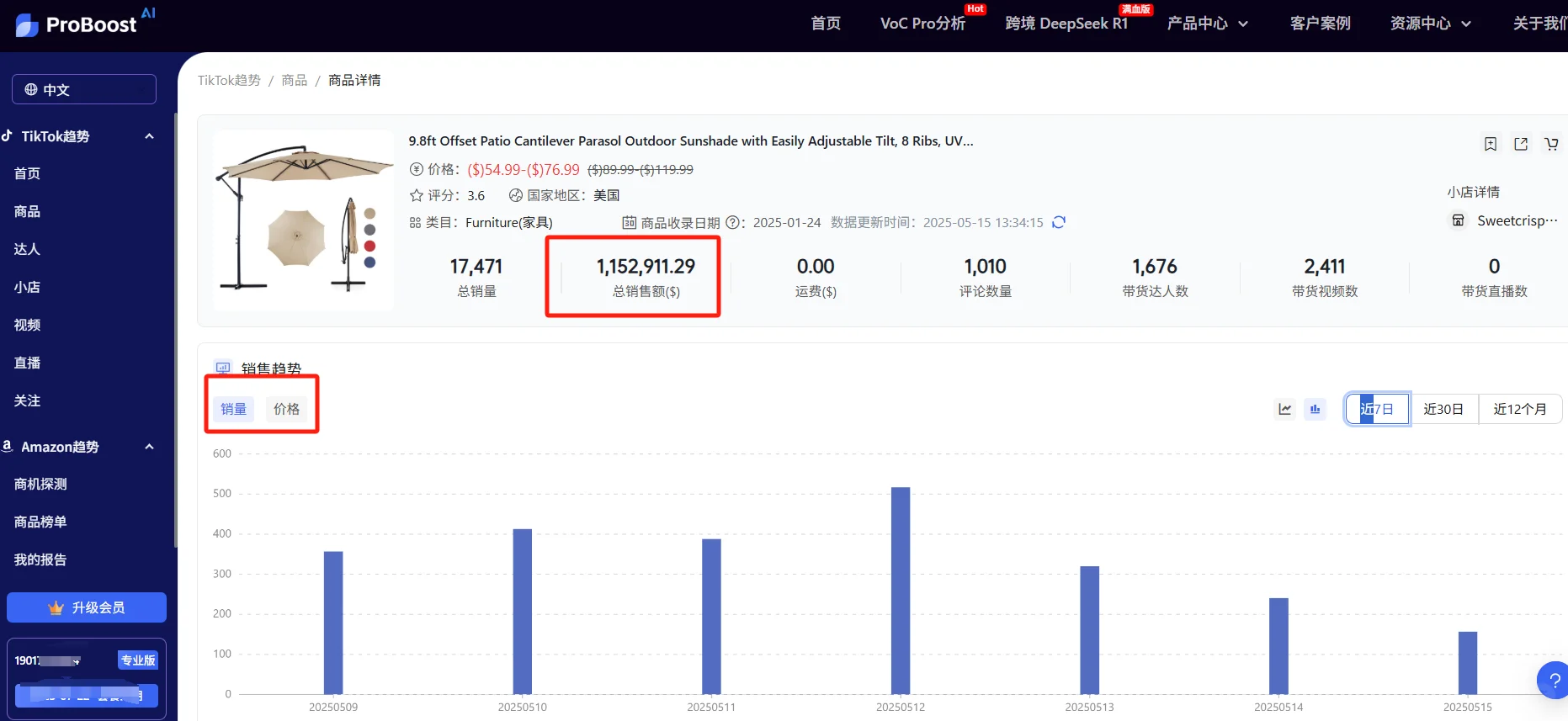Click the globe icon in language selector
This screenshot has height=721, width=1568.
point(31,89)
